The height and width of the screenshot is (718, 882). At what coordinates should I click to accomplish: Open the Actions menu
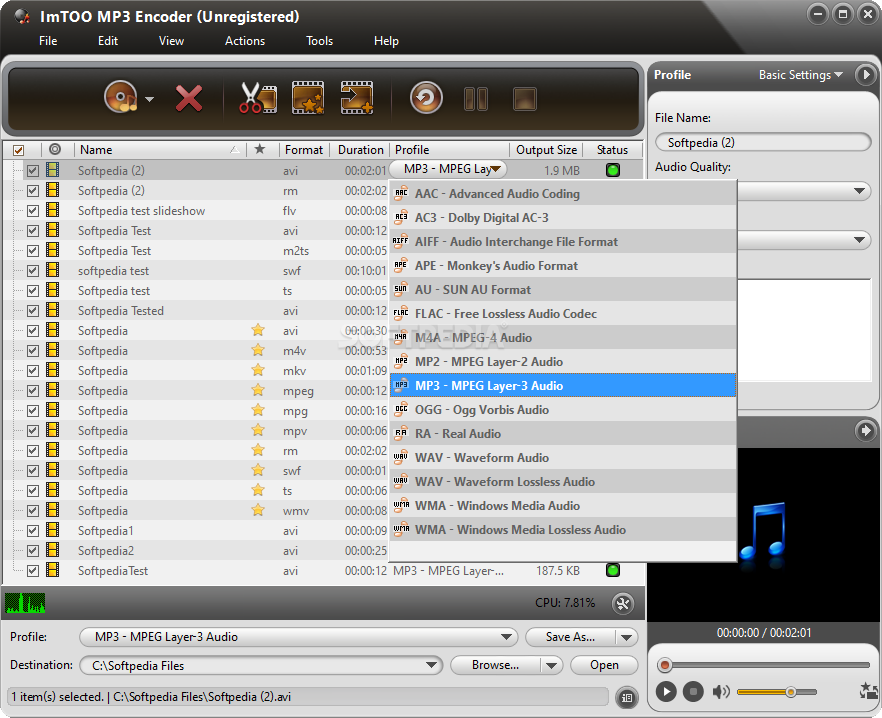coord(245,41)
